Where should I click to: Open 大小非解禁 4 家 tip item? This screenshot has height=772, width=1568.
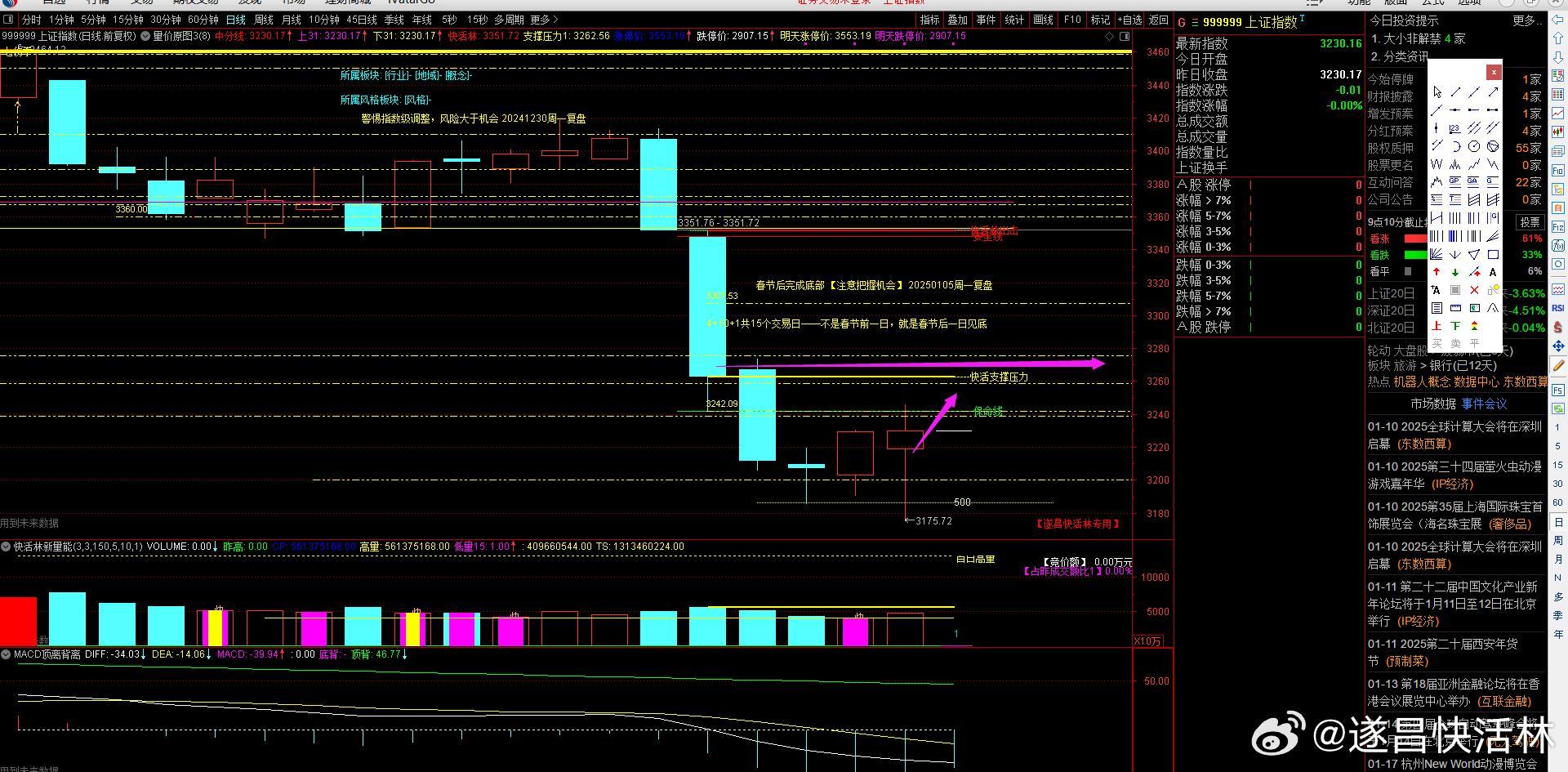[x=1419, y=38]
